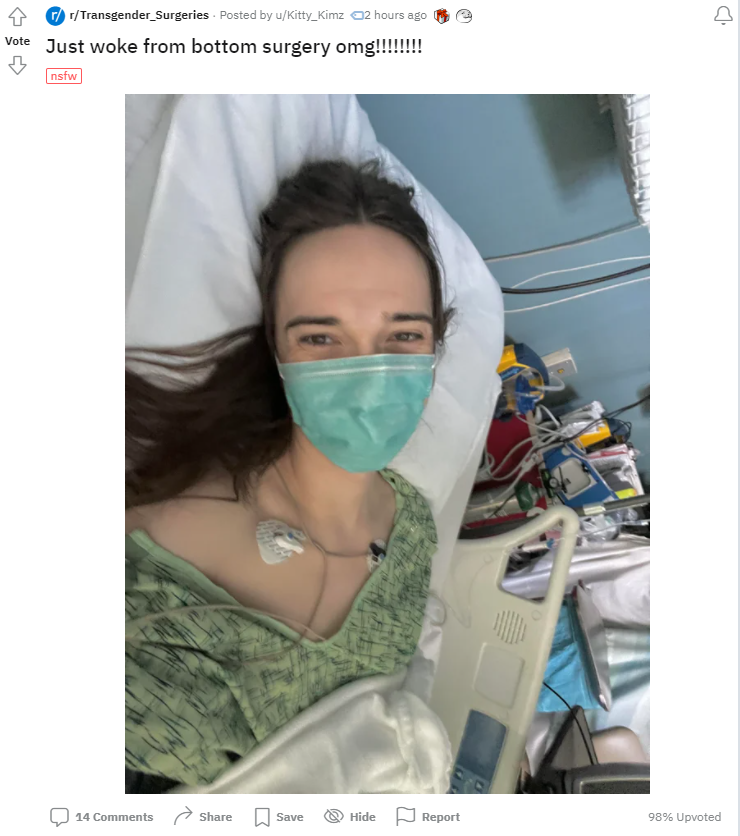The image size is (740, 836).
Task: Click the blue subreddit avatar icon
Action: point(55,15)
